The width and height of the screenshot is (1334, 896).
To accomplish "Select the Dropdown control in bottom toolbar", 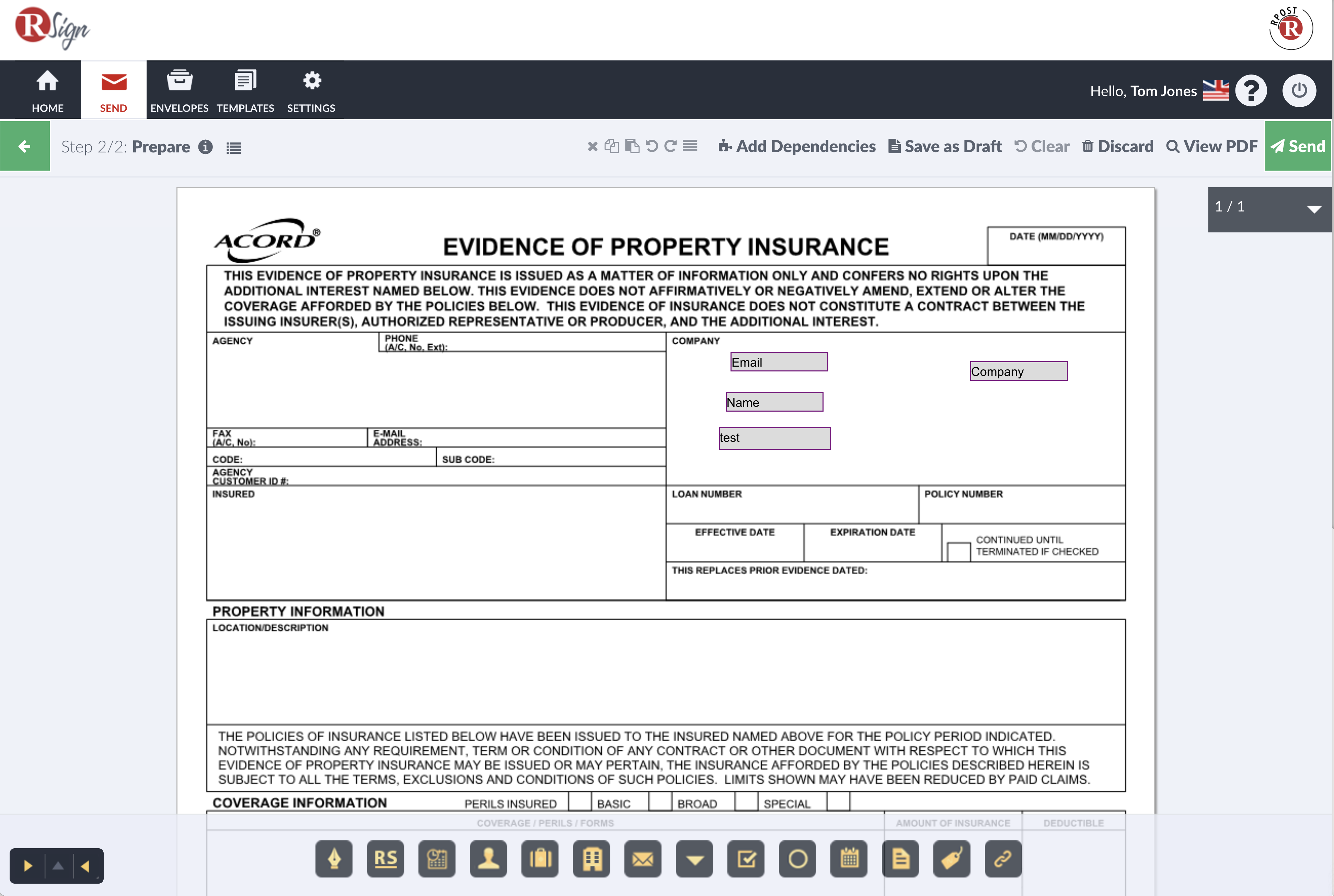I will click(x=694, y=858).
